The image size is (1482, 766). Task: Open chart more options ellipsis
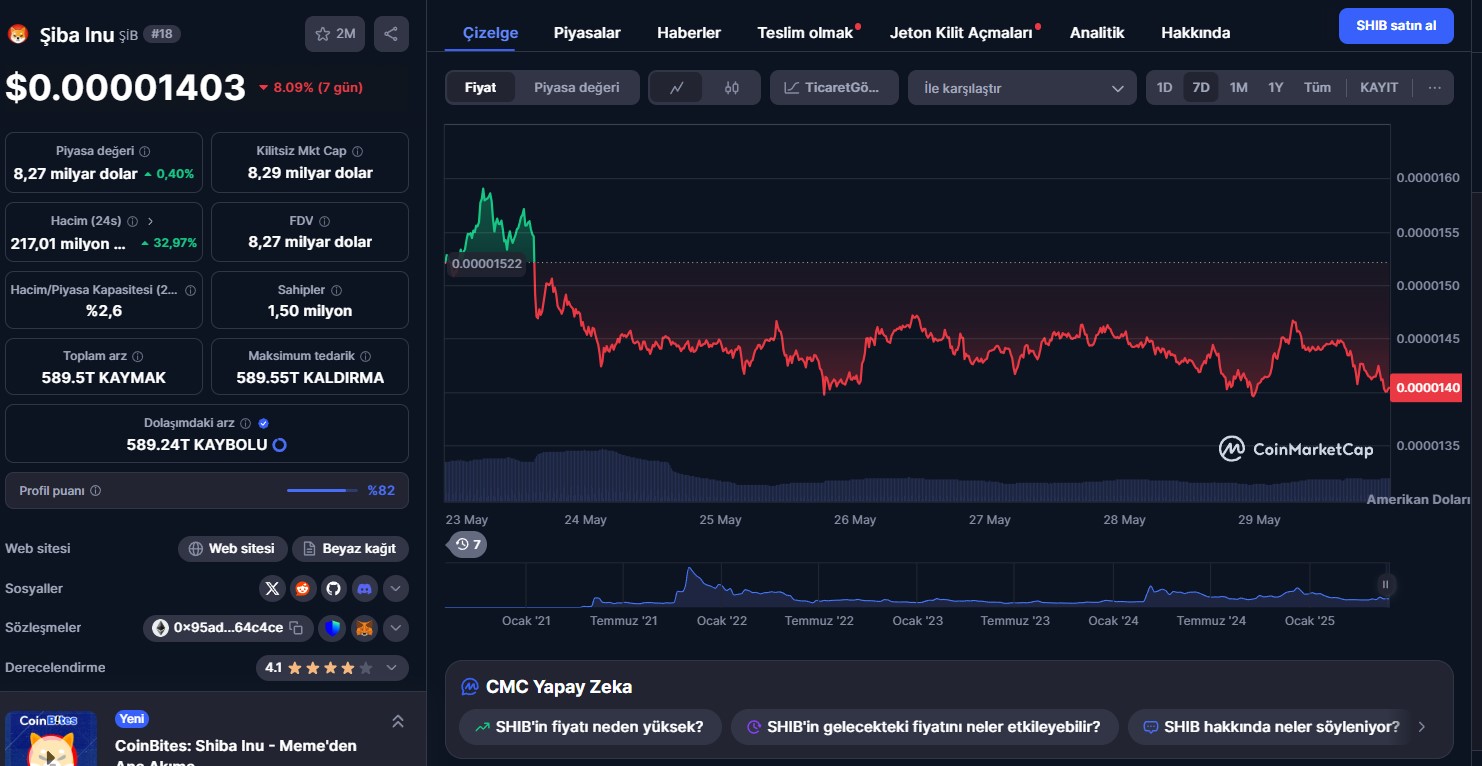pyautogui.click(x=1435, y=88)
